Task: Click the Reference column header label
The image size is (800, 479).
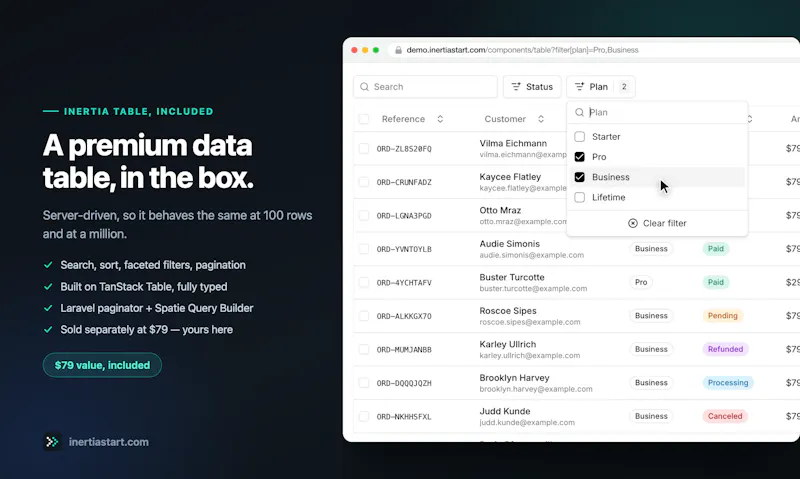Action: [403, 119]
